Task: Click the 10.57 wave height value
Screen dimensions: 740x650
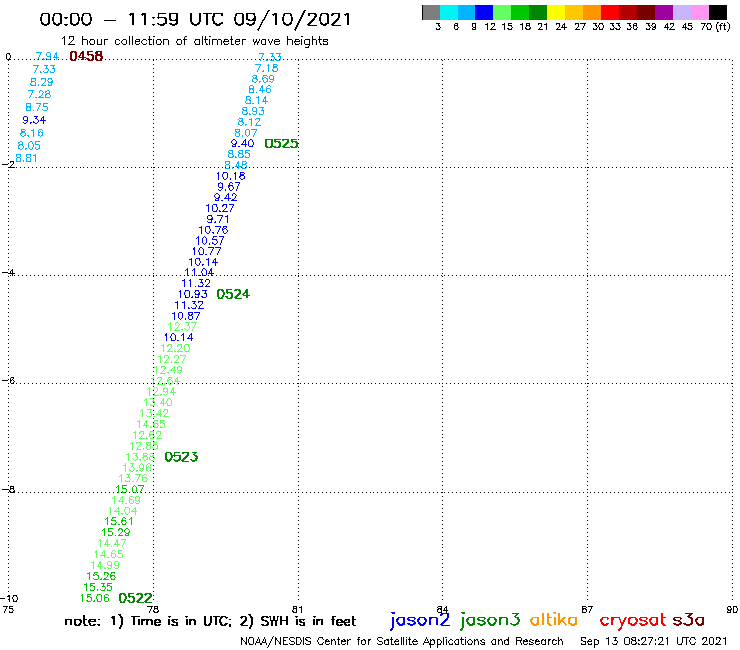Action: coord(210,241)
